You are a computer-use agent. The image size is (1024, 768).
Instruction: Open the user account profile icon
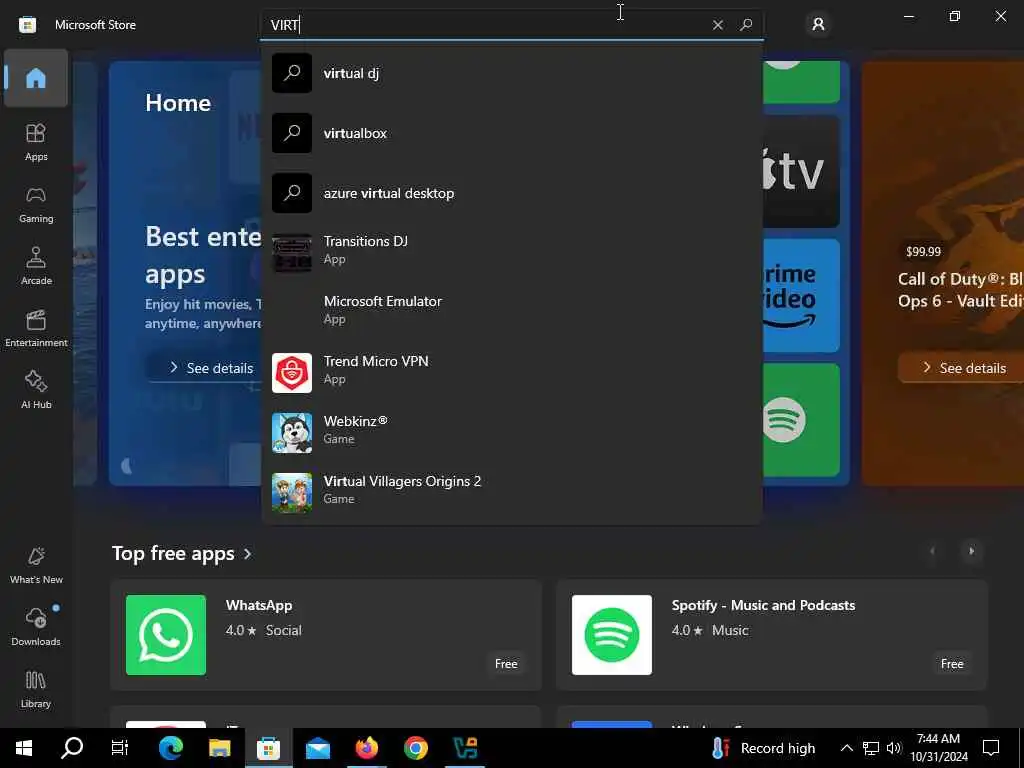[x=818, y=25]
